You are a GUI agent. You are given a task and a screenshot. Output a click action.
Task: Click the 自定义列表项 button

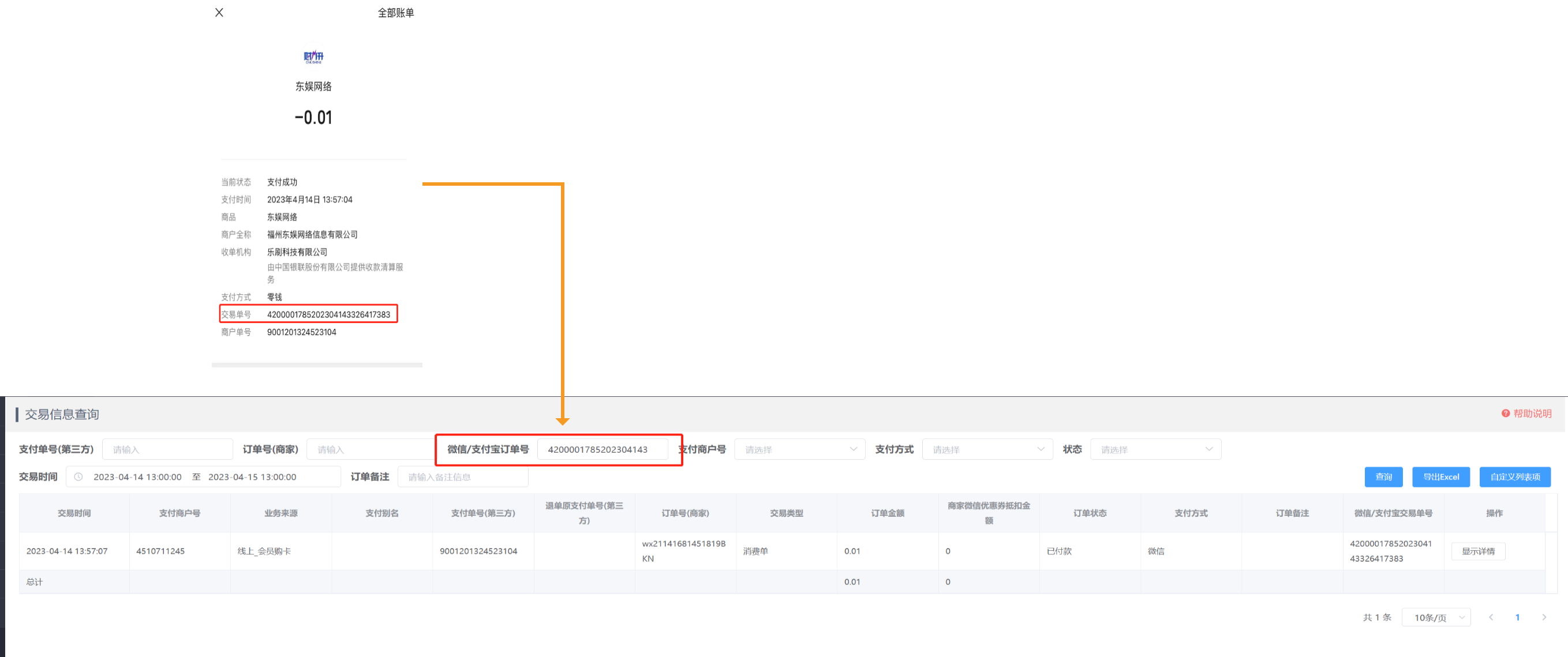(1515, 477)
